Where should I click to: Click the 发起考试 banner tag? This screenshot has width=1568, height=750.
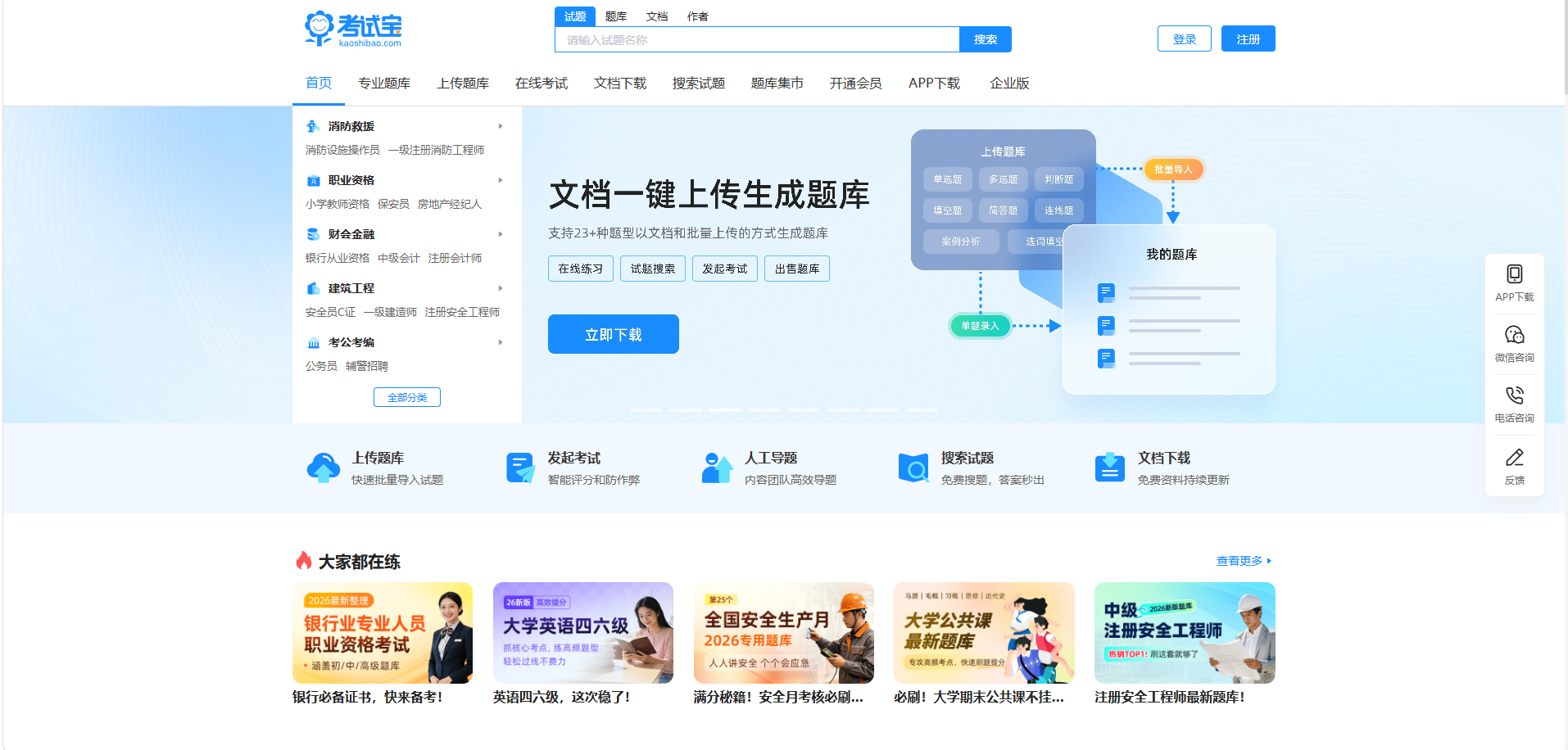tap(725, 269)
